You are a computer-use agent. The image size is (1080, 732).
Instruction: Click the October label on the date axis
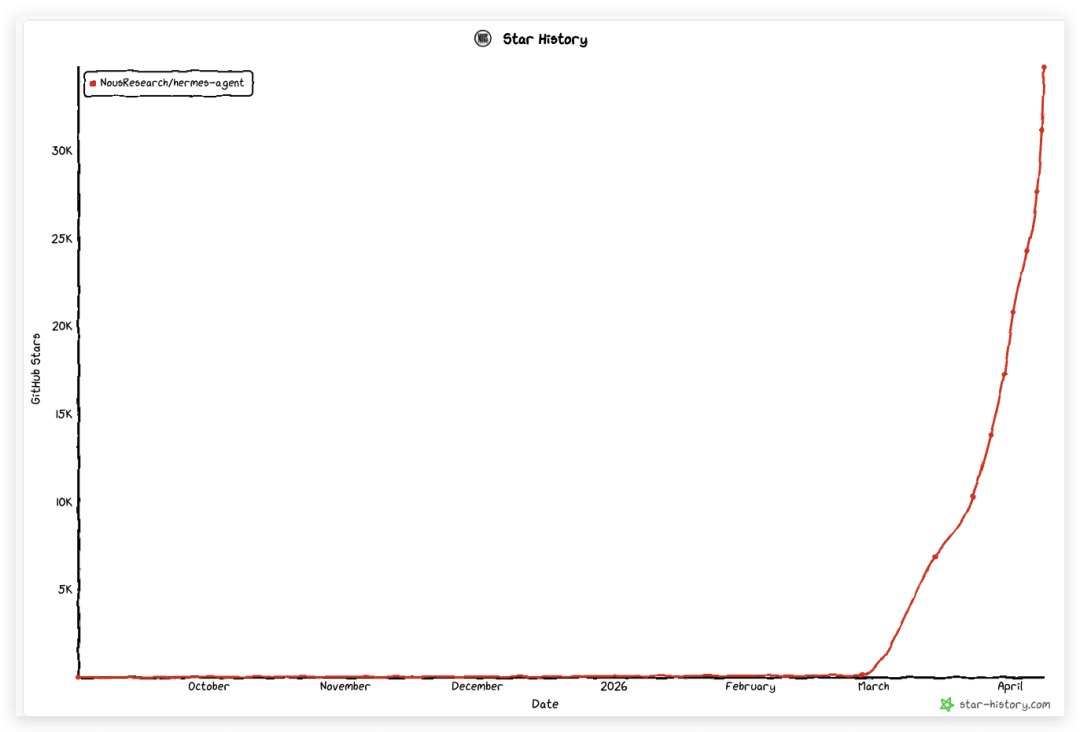point(208,687)
